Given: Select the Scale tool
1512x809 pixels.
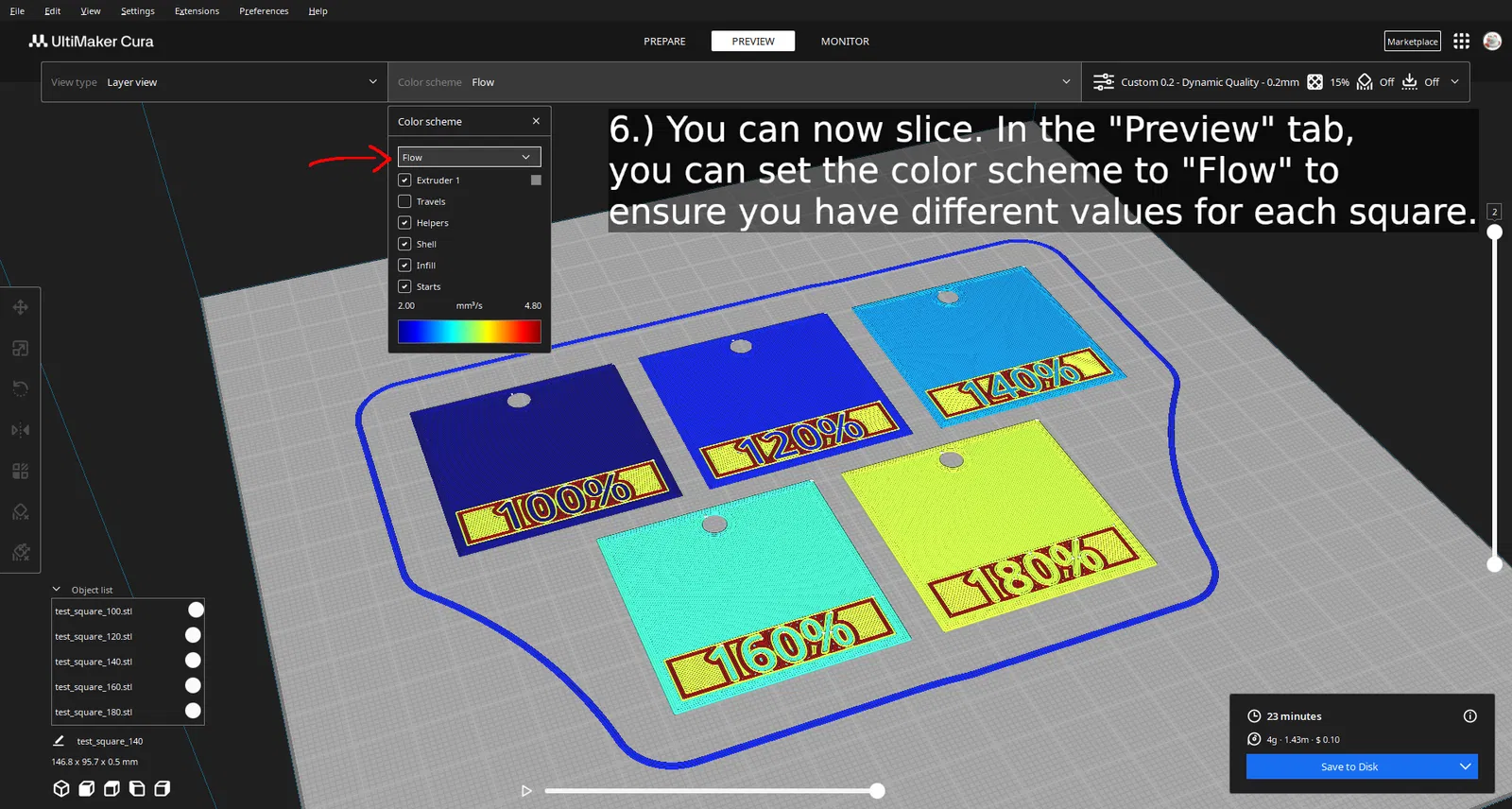Looking at the screenshot, I should point(20,348).
